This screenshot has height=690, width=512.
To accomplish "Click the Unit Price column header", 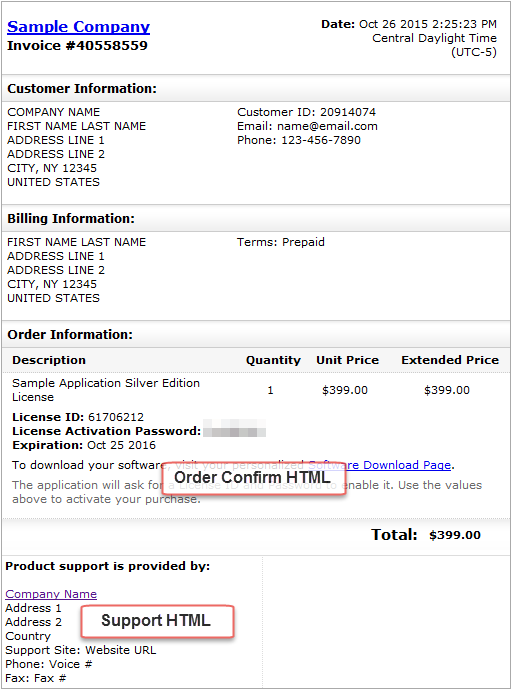I will tap(347, 360).
